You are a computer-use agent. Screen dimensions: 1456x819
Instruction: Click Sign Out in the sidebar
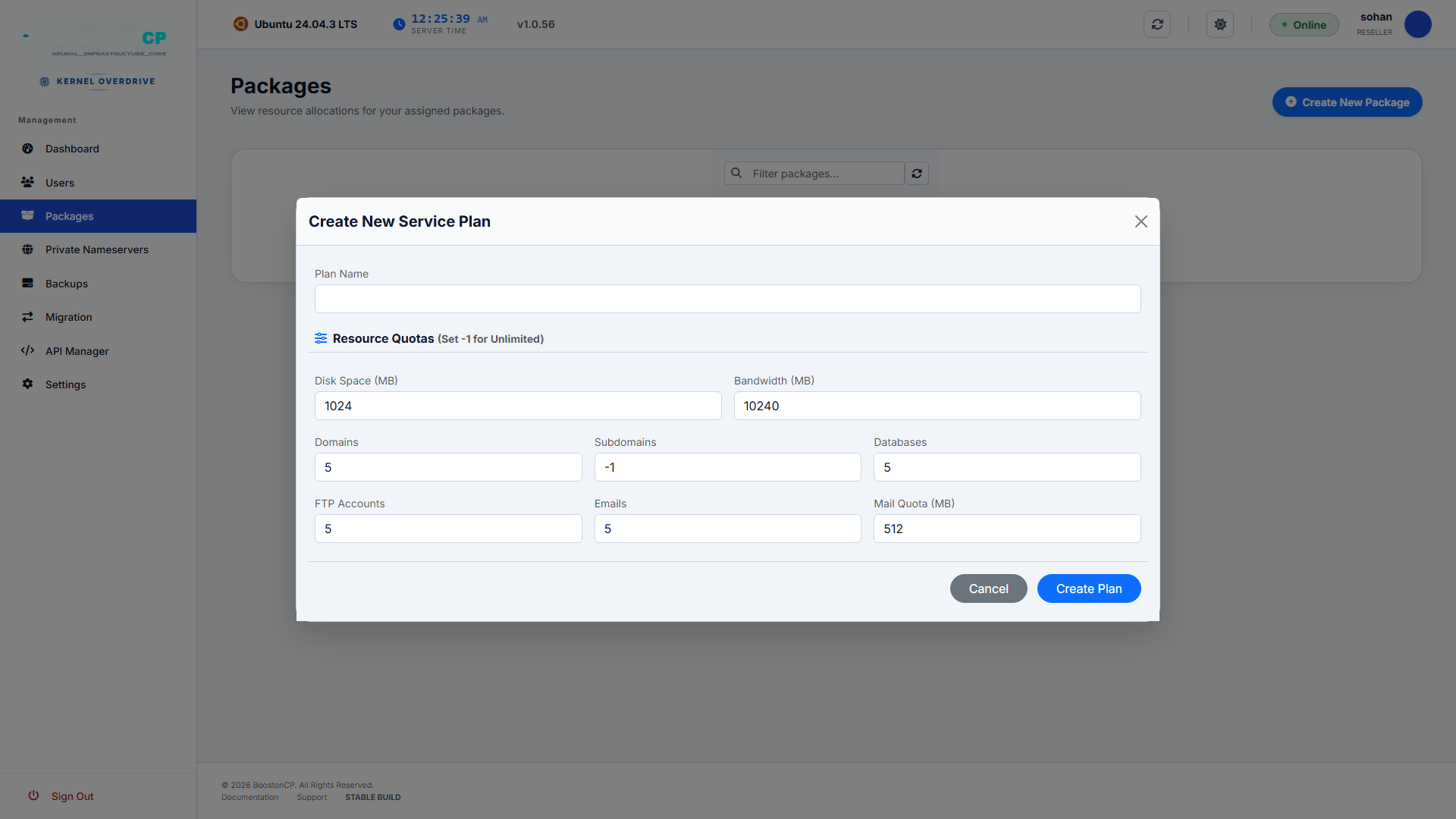click(x=73, y=796)
